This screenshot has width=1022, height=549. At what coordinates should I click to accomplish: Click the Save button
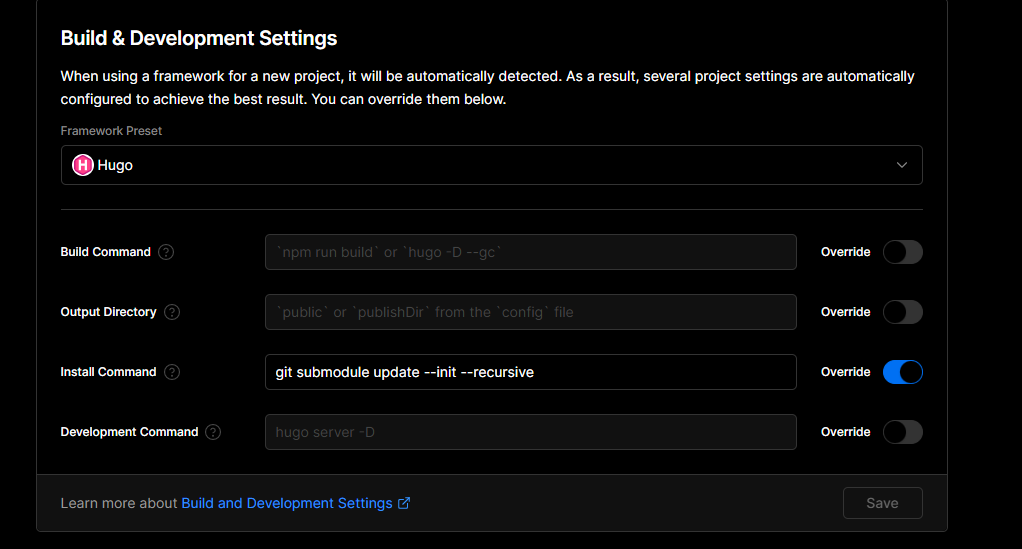[x=883, y=503]
